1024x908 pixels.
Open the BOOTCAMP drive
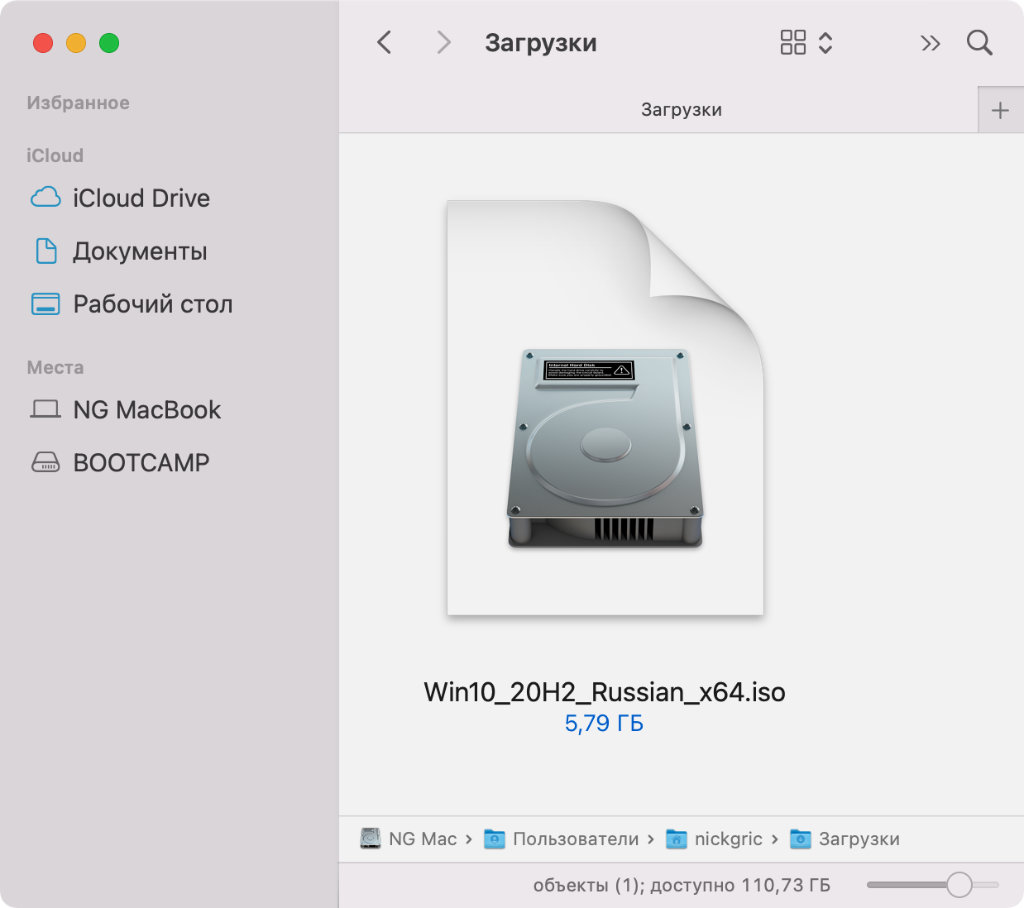[140, 463]
